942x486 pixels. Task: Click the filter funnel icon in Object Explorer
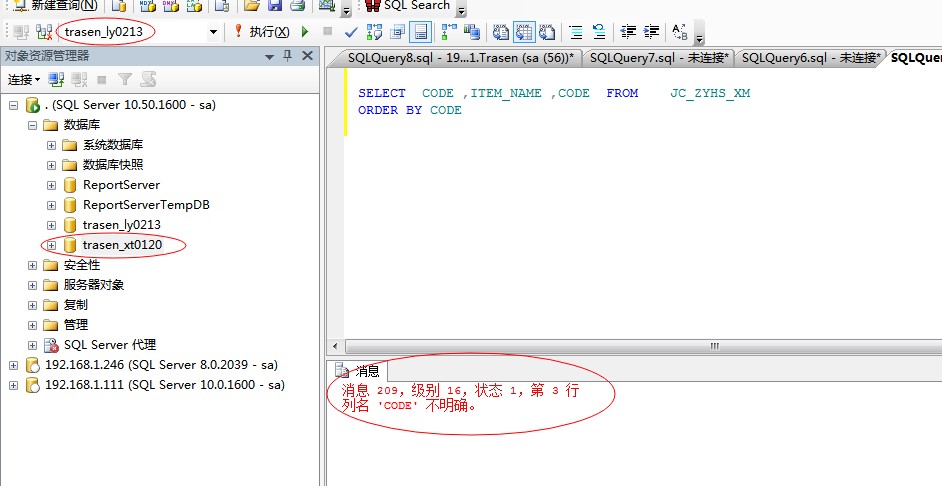[x=125, y=79]
